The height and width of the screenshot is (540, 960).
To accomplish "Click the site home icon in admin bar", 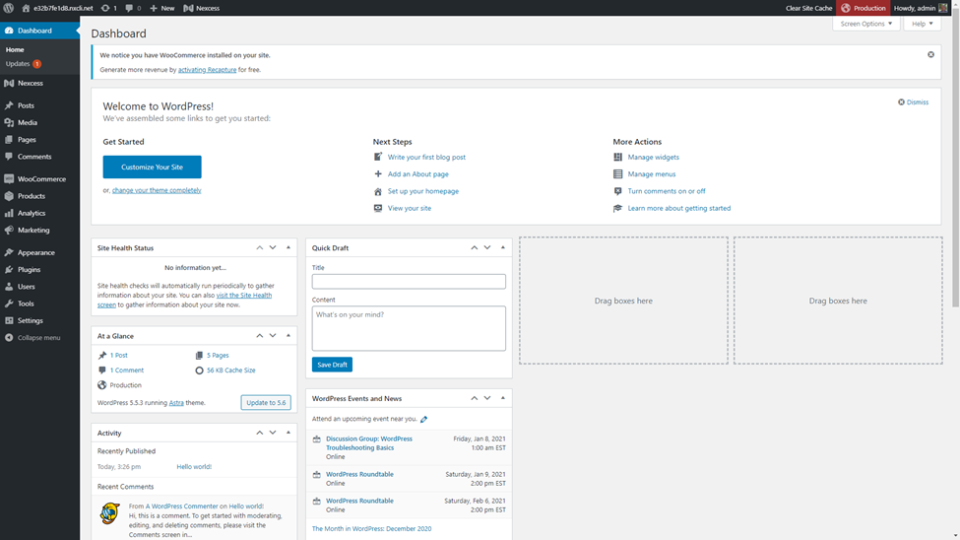I will 26,8.
